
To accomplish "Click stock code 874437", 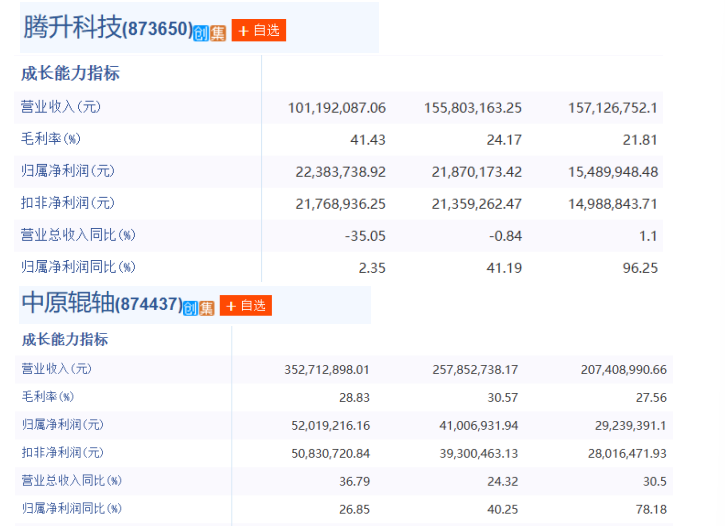I will pyautogui.click(x=148, y=304).
